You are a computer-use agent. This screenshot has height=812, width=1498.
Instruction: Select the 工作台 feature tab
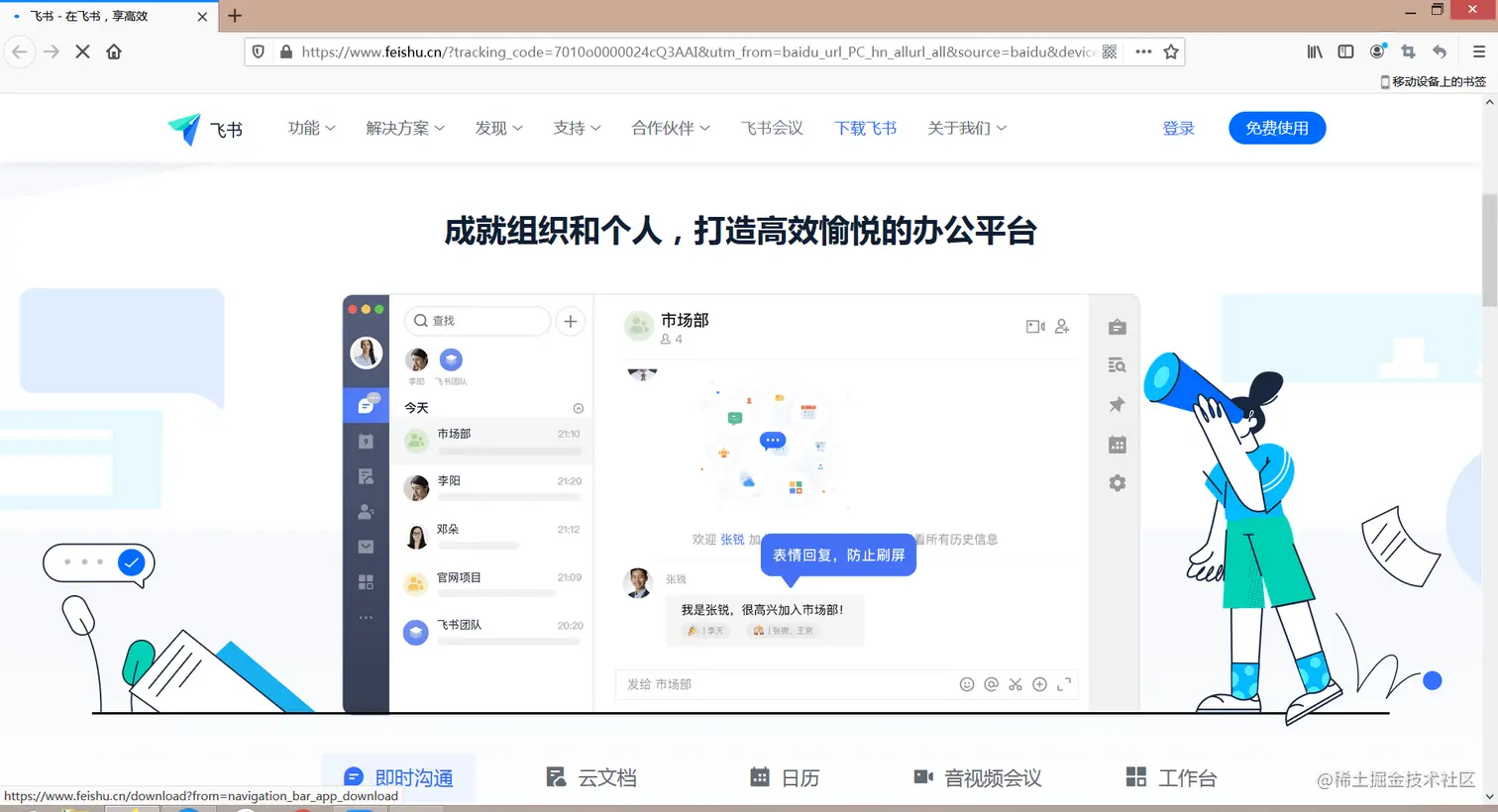1171,778
